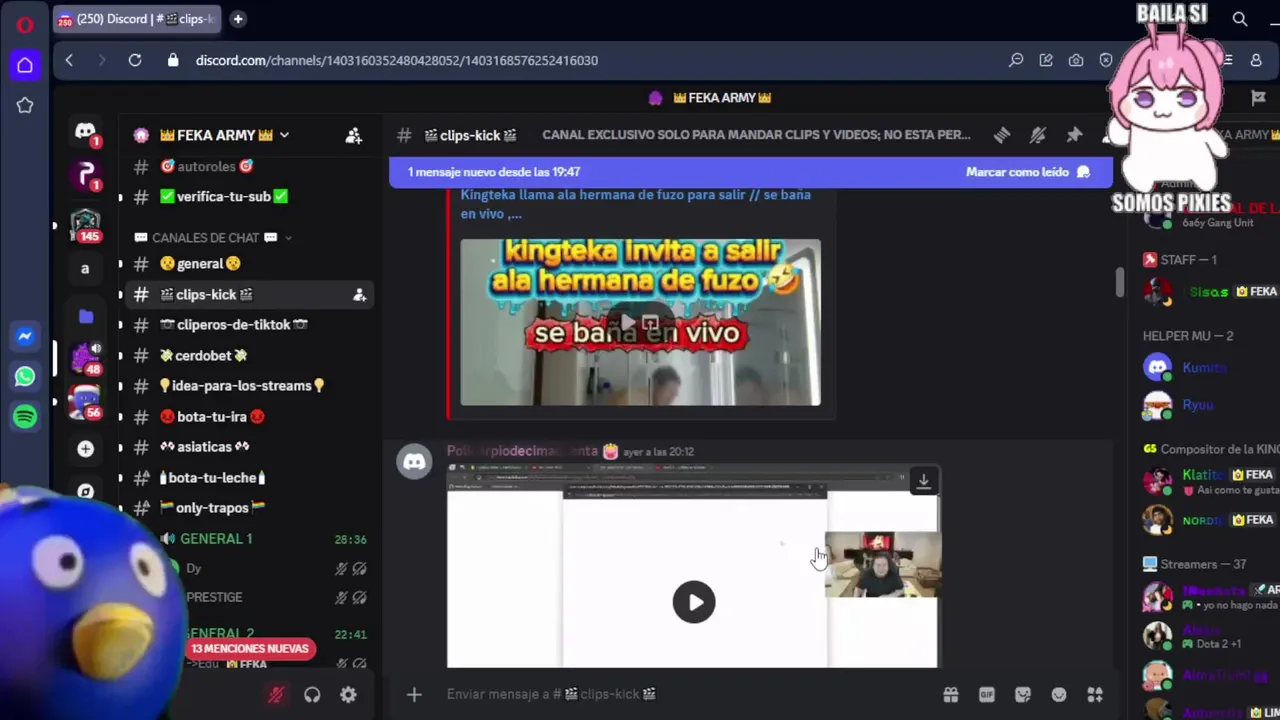1280x720 pixels.
Task: Open the kingteka invita a salir video thumbnail
Action: (640, 322)
